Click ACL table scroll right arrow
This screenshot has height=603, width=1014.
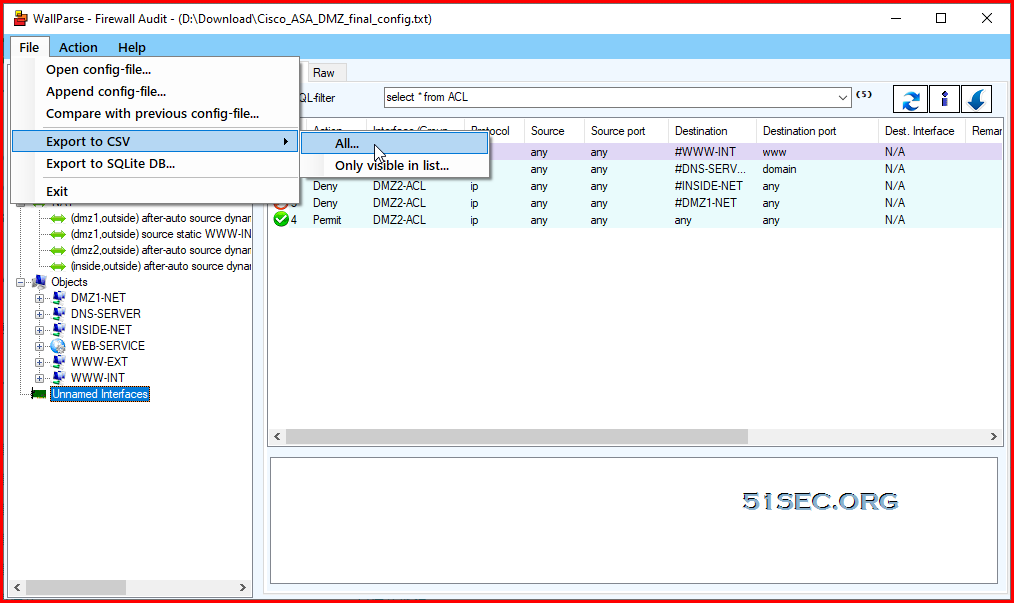[x=993, y=437]
